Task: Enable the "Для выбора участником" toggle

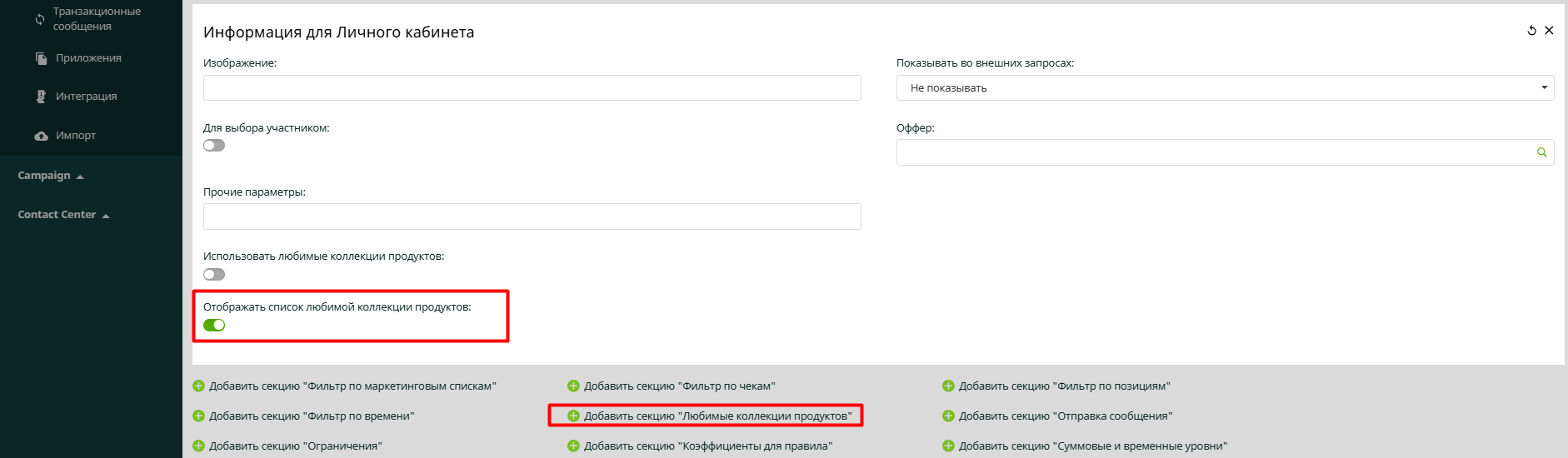Action: click(214, 146)
